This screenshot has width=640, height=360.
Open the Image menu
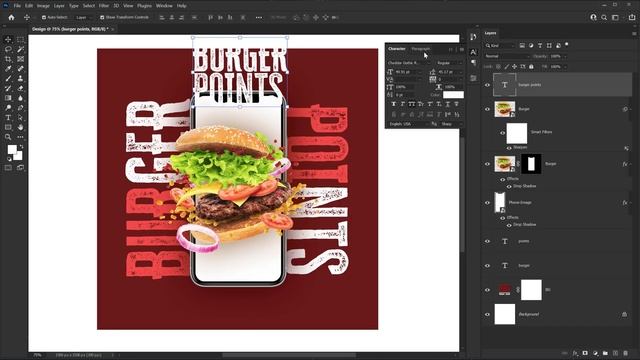click(43, 6)
